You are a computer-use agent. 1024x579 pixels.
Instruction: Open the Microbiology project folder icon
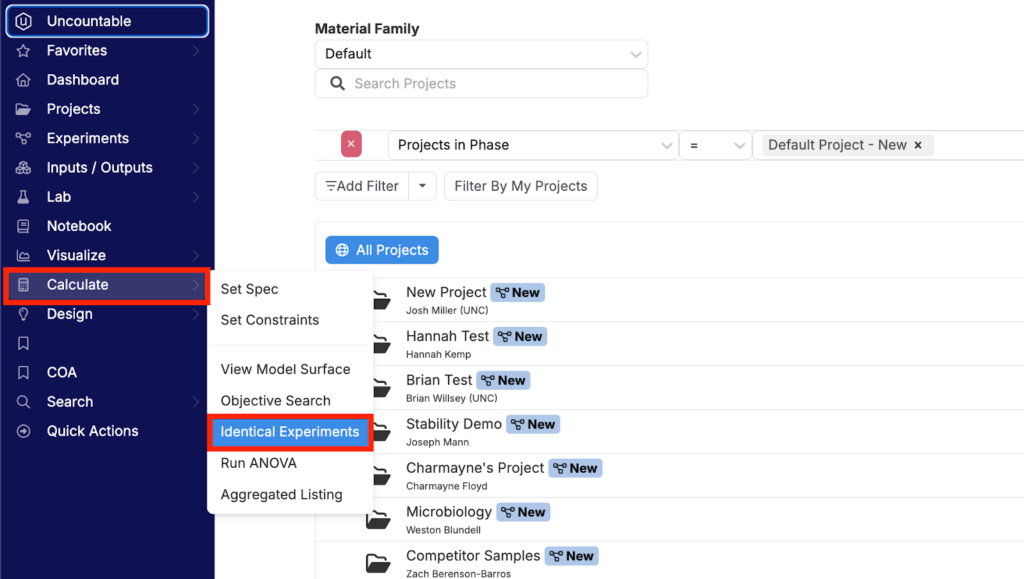tap(378, 520)
